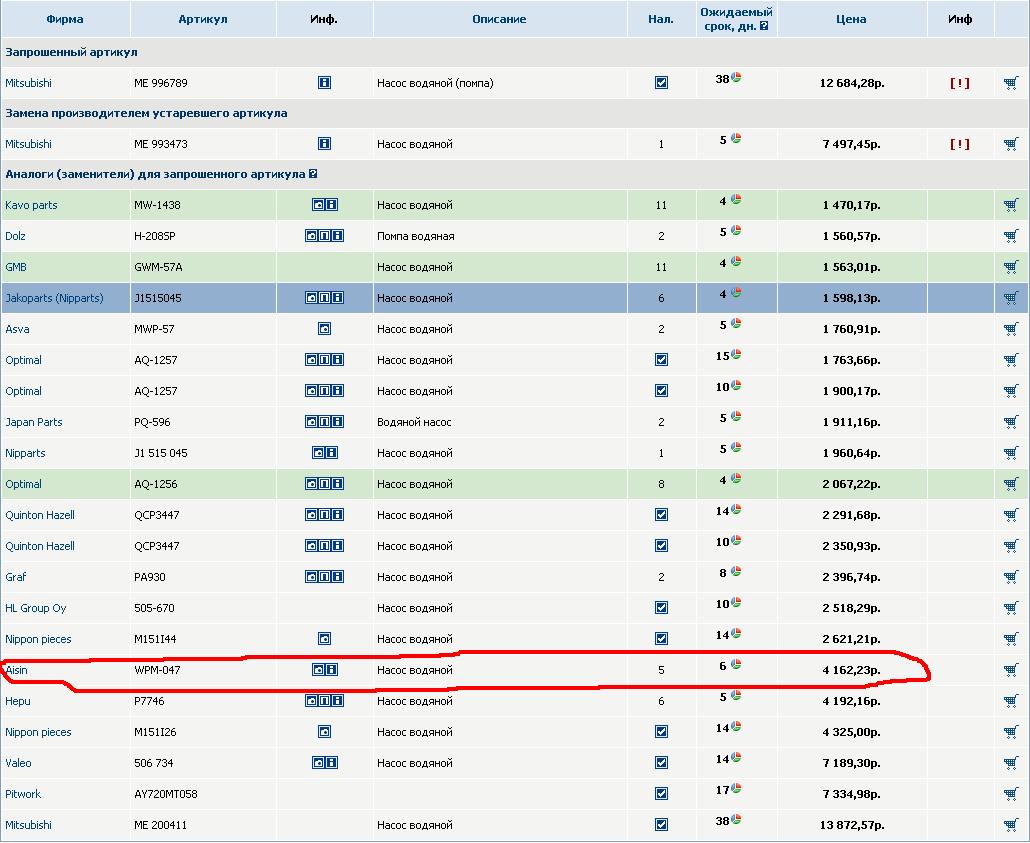This screenshot has width=1030, height=843.
Task: Add Aisin WPM-047 to the cart
Action: (x=1011, y=670)
